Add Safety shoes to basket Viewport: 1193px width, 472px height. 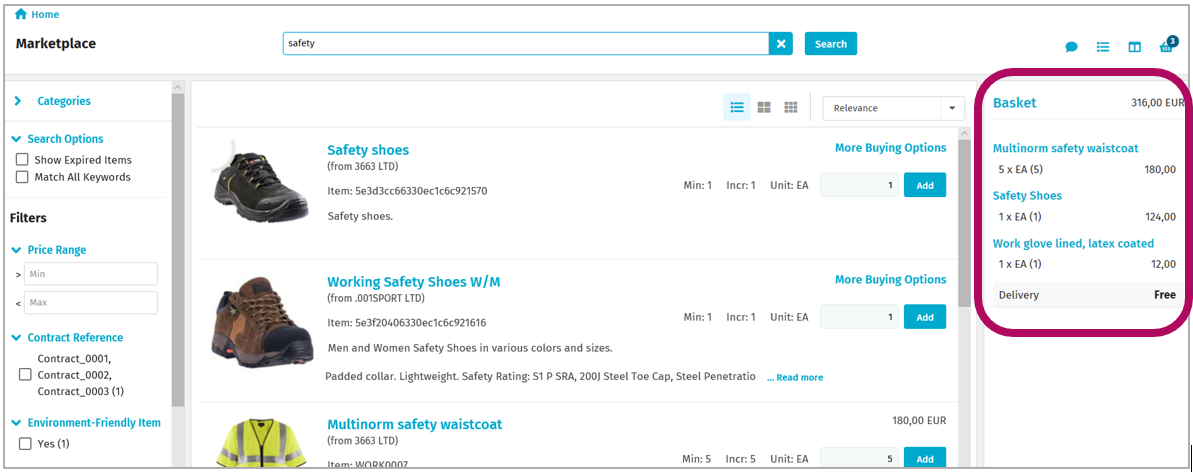coord(924,185)
